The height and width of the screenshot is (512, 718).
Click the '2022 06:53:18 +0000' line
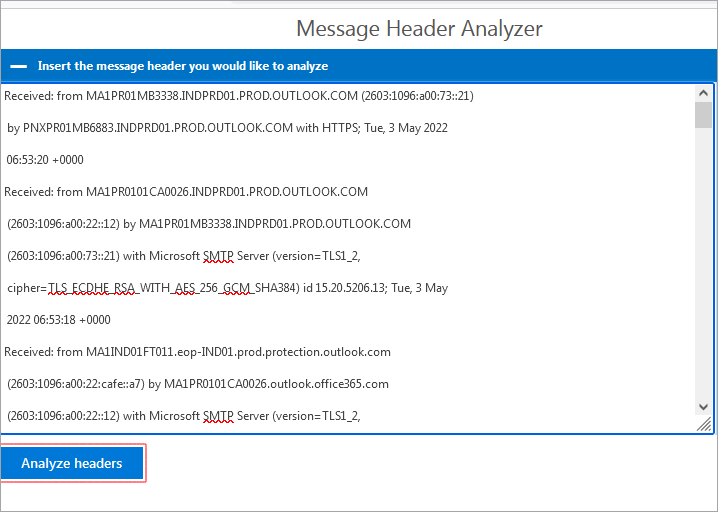click(58, 320)
